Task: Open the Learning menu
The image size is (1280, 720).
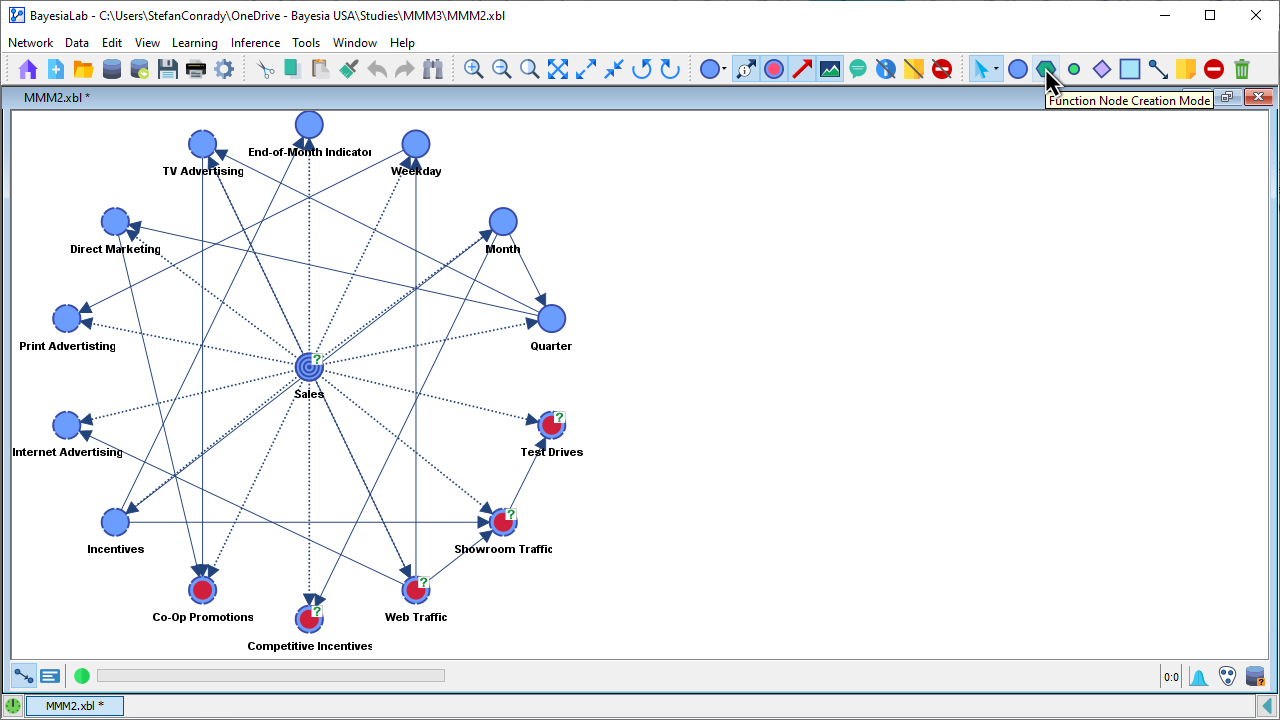Action: click(x=194, y=43)
